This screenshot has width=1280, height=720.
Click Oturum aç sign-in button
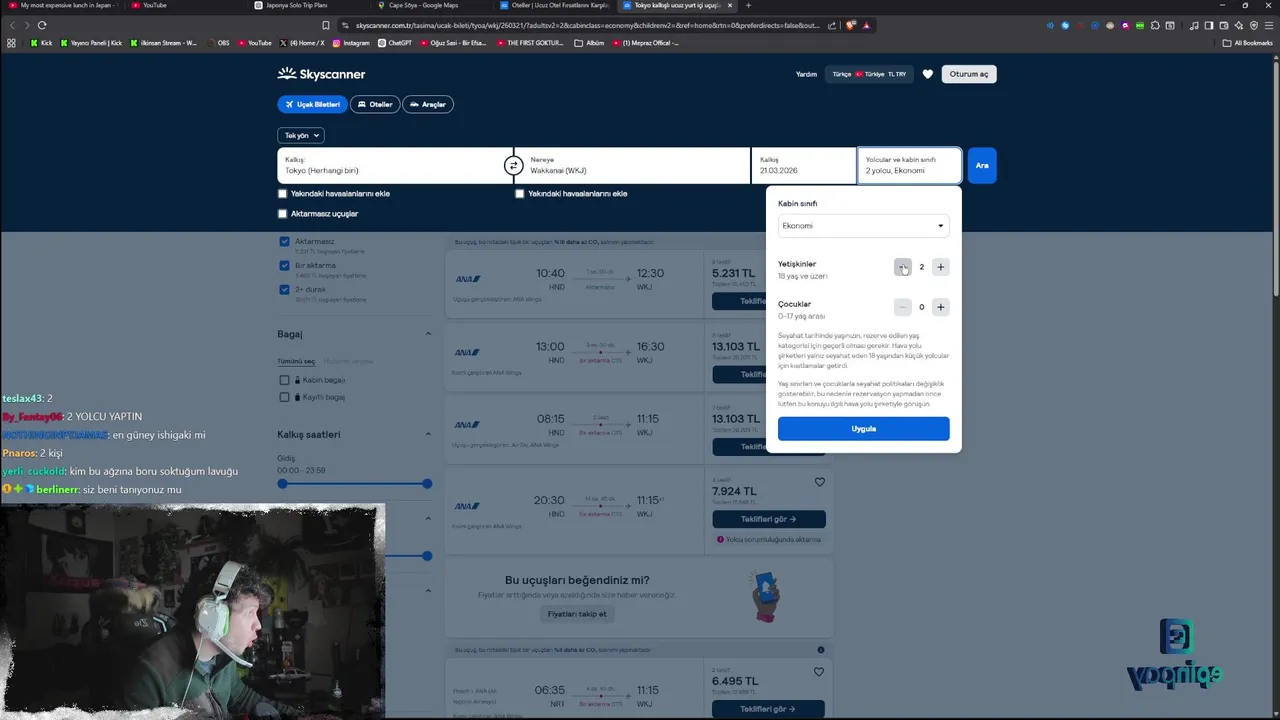point(968,74)
